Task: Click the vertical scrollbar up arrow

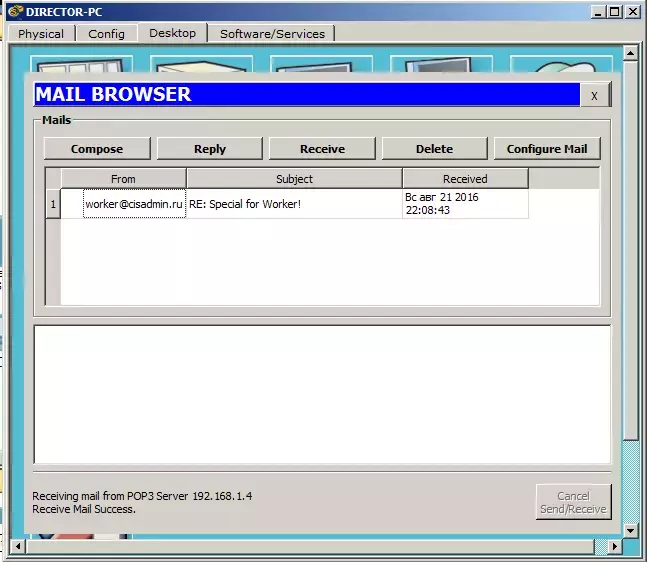Action: [x=630, y=53]
